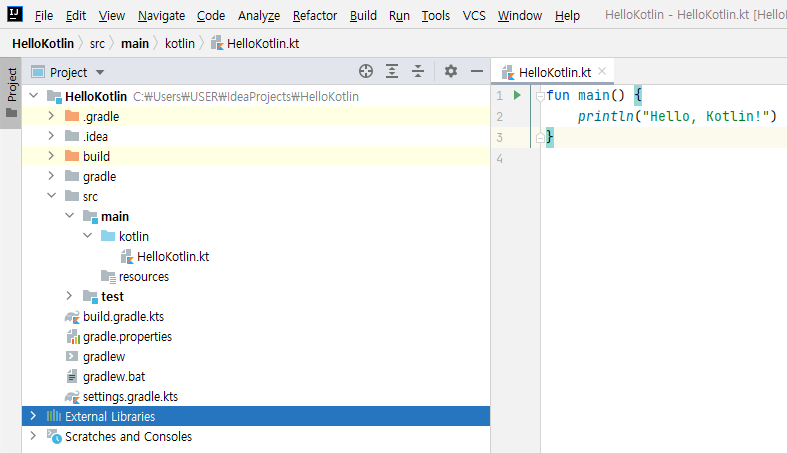Click the .idea folder icon
Viewport: 787px width, 453px height.
72,136
